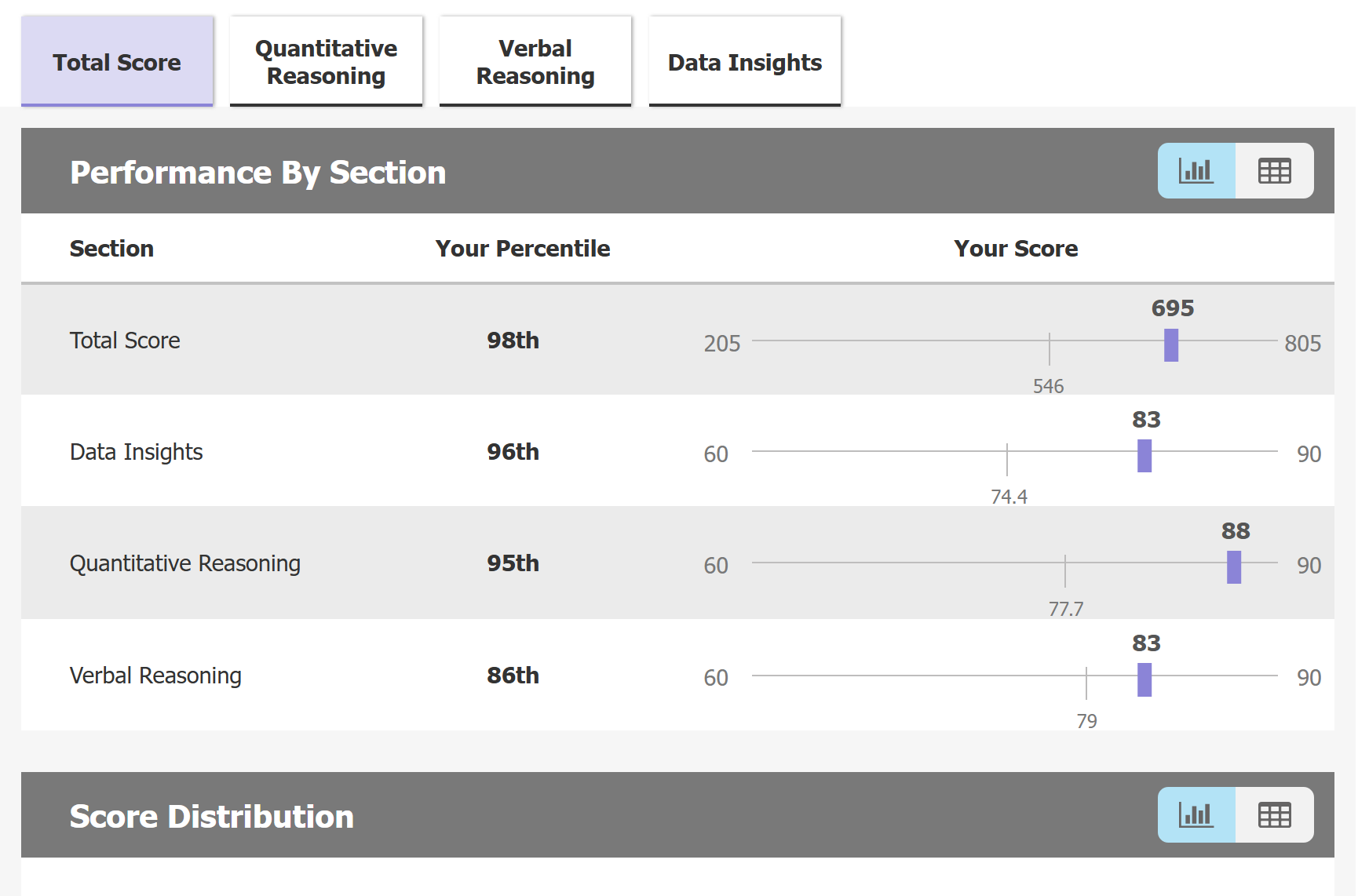Switch Performance By Section to chart view
Screen dimensions: 1369x896
click(x=1196, y=171)
